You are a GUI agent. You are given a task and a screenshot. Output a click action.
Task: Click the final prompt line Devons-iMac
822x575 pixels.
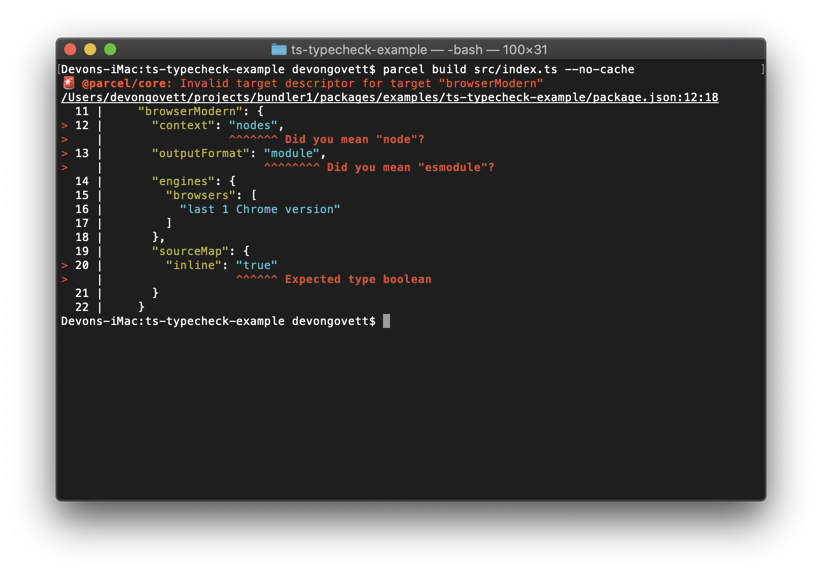(x=218, y=321)
